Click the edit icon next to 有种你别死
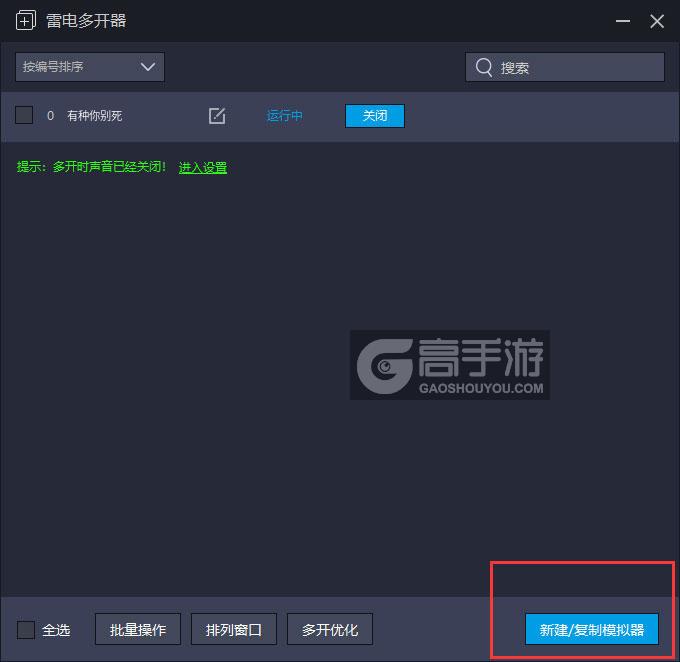Screen dimensions: 680x662 point(217,116)
